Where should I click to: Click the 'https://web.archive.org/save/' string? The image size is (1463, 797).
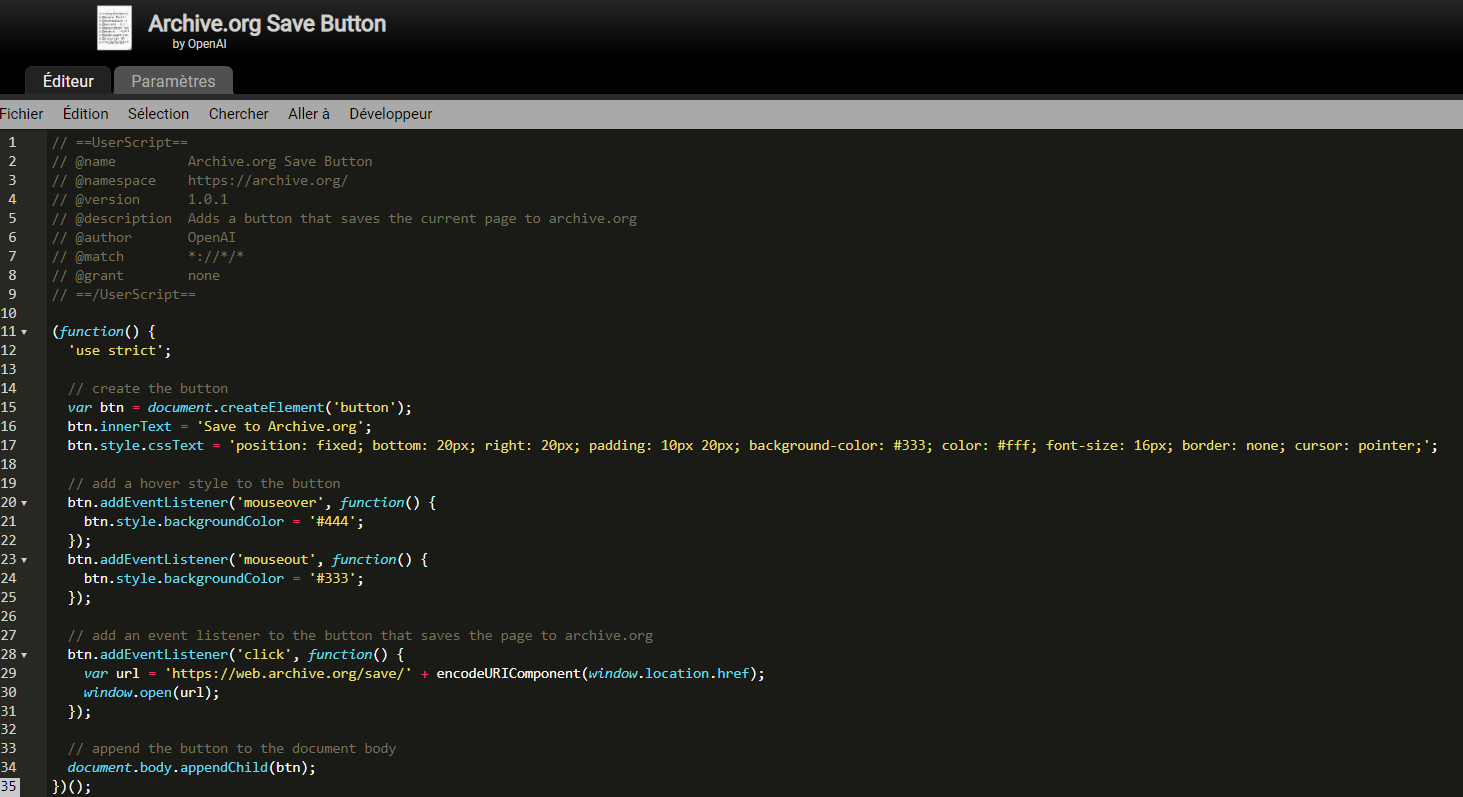(x=288, y=673)
